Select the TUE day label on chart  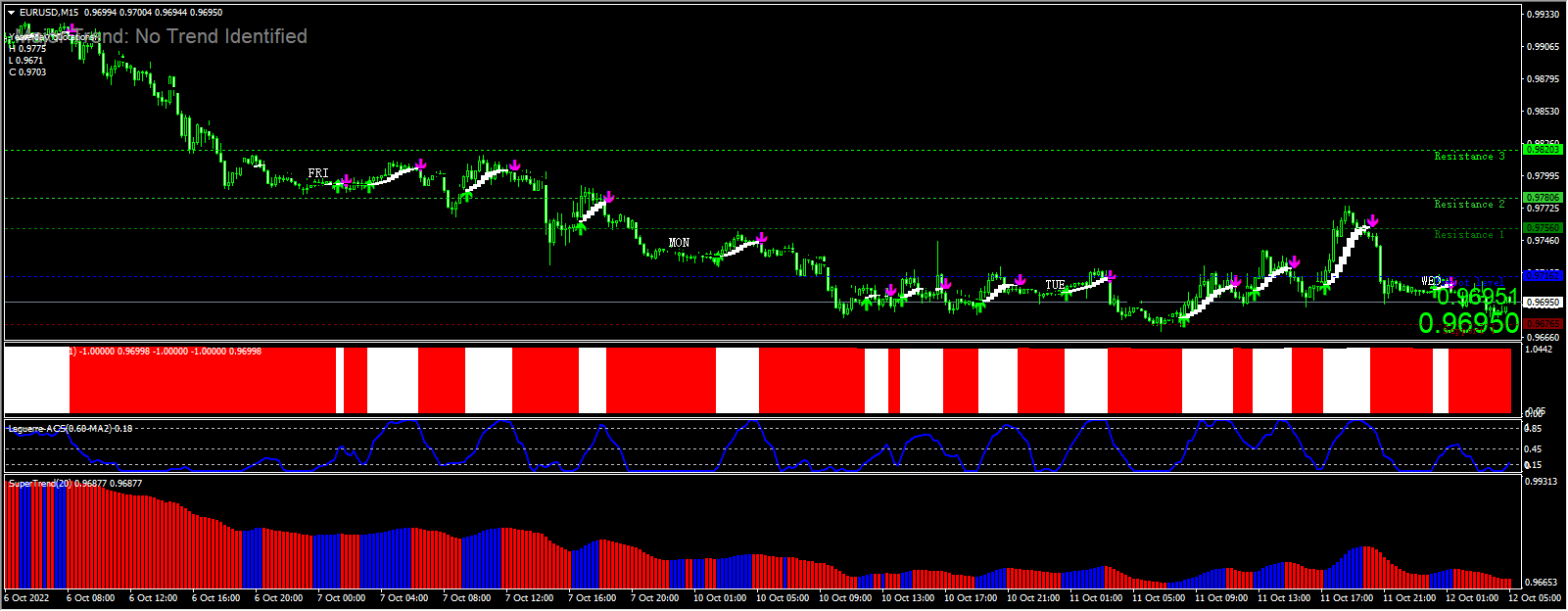(1055, 285)
